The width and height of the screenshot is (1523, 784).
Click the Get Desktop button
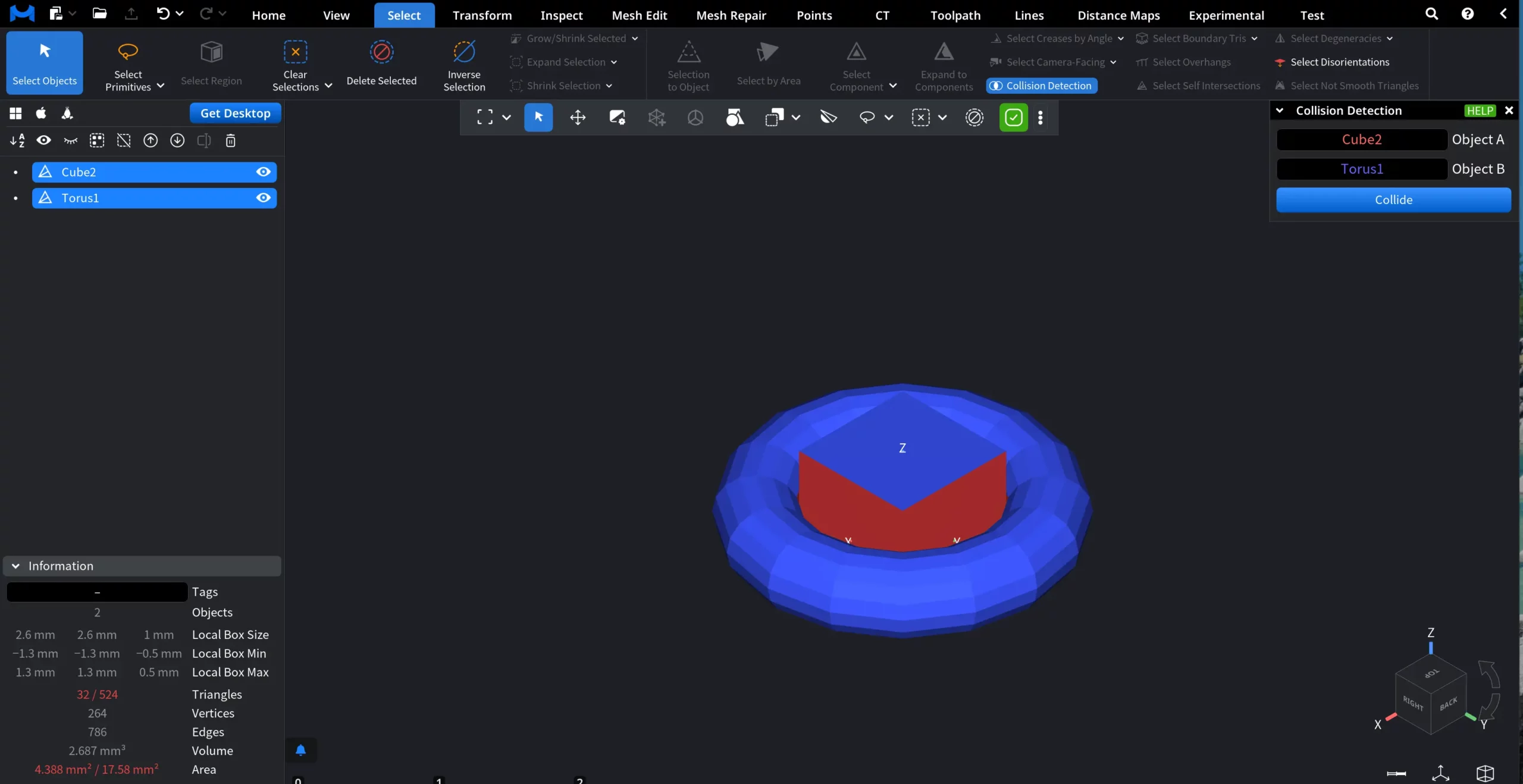tap(234, 112)
